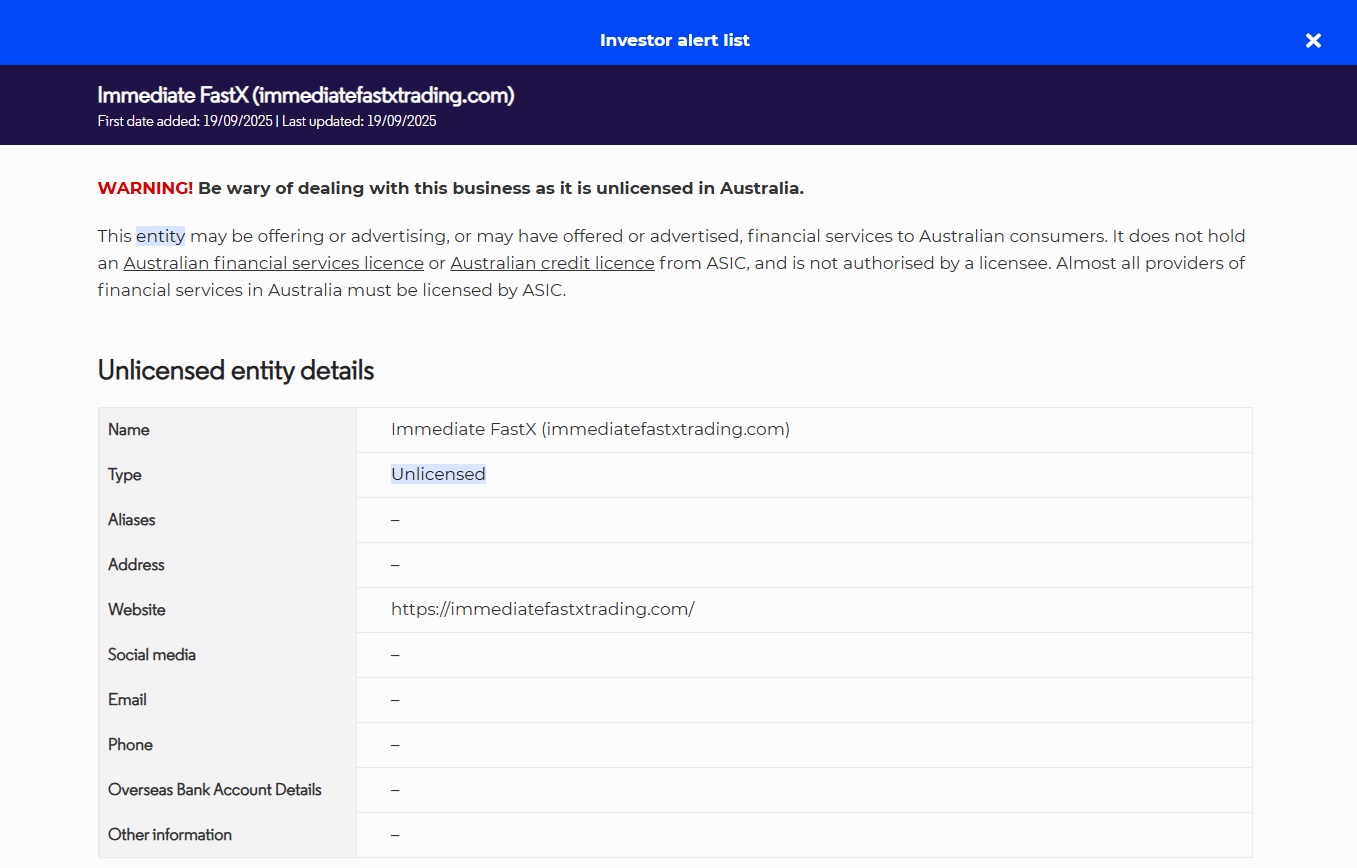Click the website URL immediatefastxtrading.com

(x=542, y=609)
